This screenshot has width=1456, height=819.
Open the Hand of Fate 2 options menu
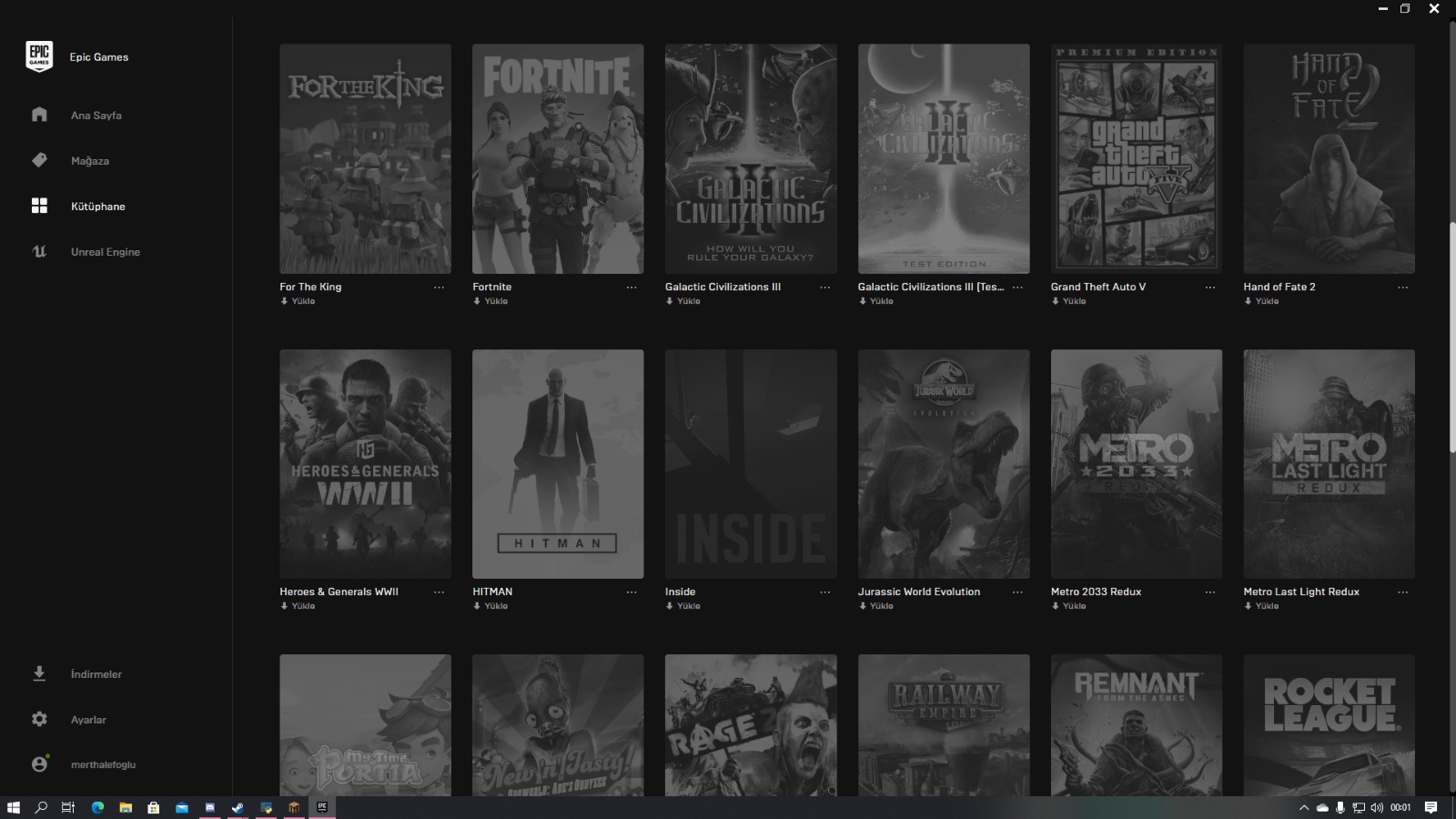coord(1403,288)
